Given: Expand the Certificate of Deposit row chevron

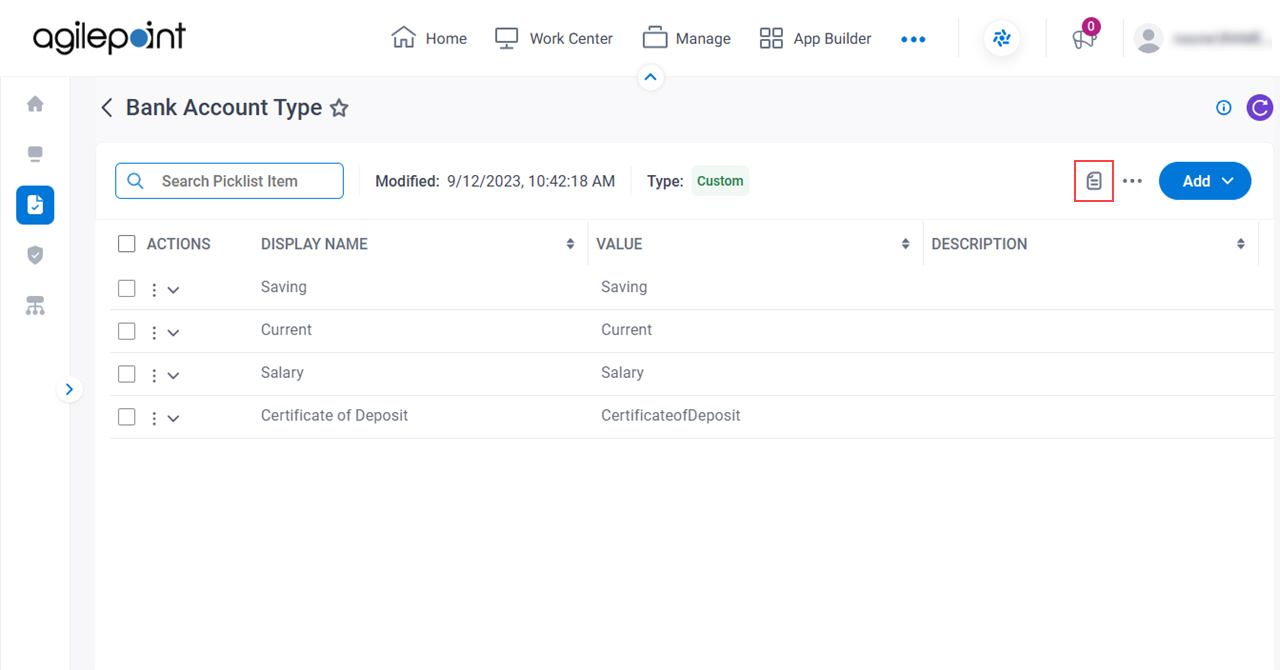Looking at the screenshot, I should [173, 419].
